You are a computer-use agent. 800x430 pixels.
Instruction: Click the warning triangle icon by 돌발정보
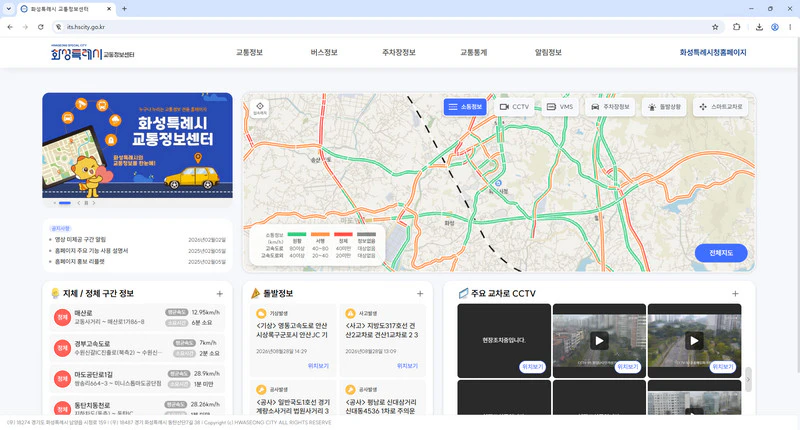coord(256,293)
